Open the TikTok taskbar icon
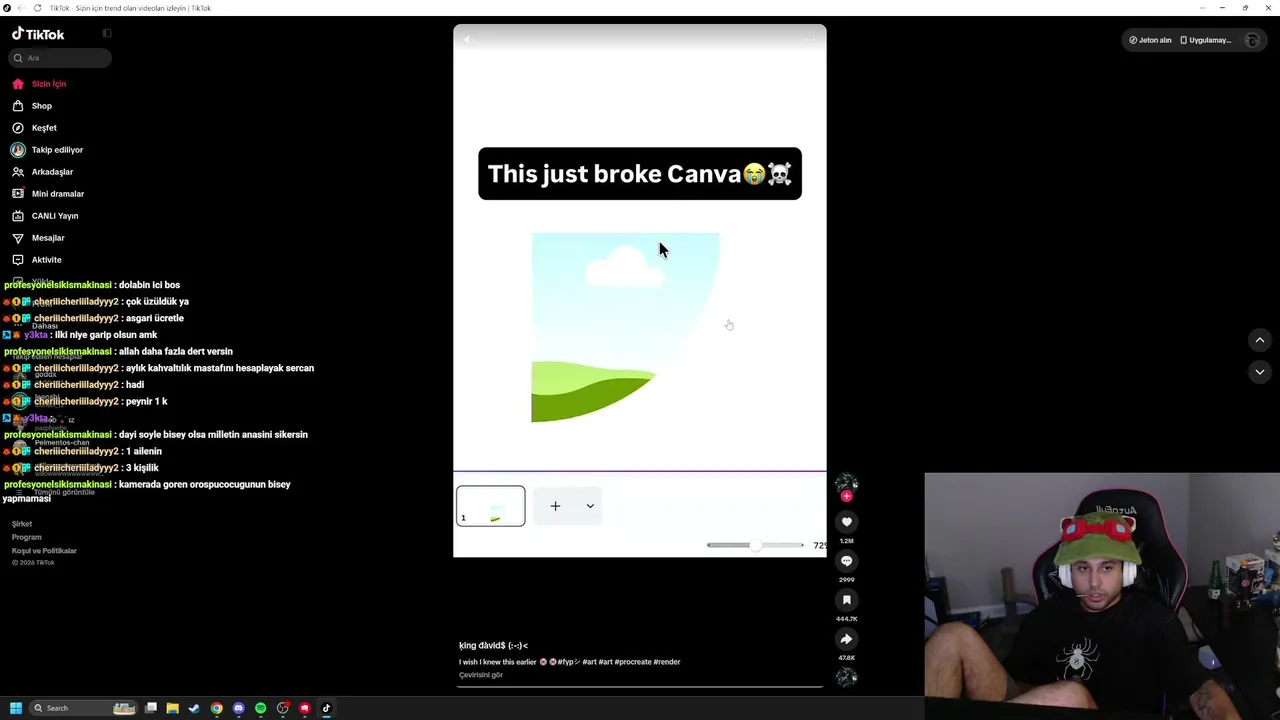1280x720 pixels. [326, 708]
